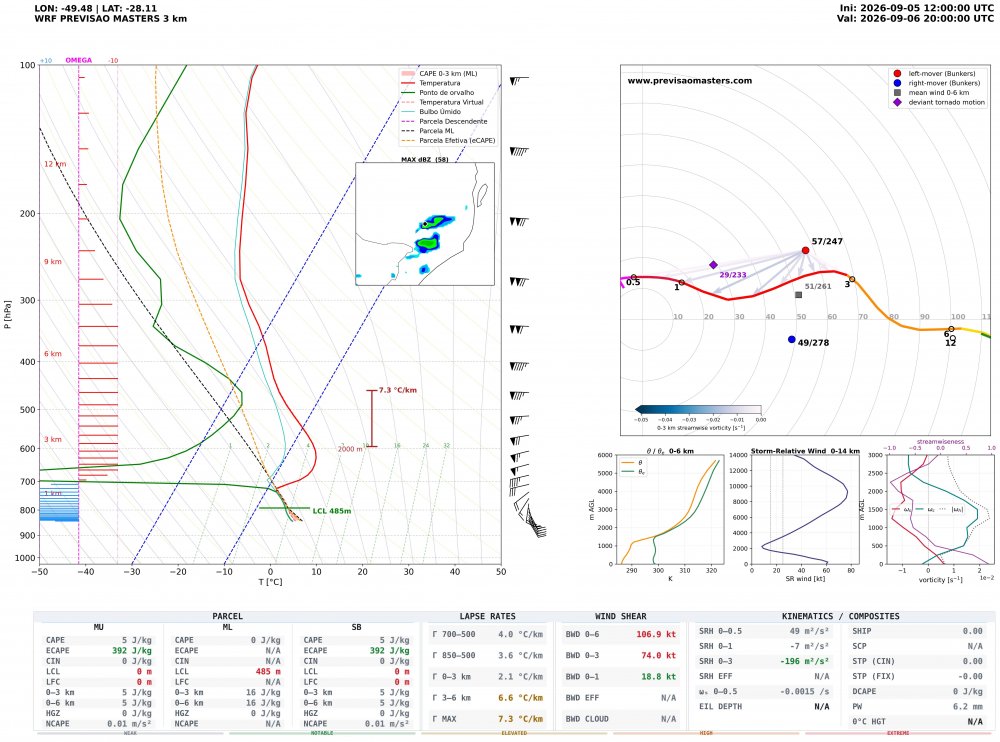This screenshot has width=1000, height=742.
Task: Click the hodograph 3 km height marker
Action: (x=852, y=279)
